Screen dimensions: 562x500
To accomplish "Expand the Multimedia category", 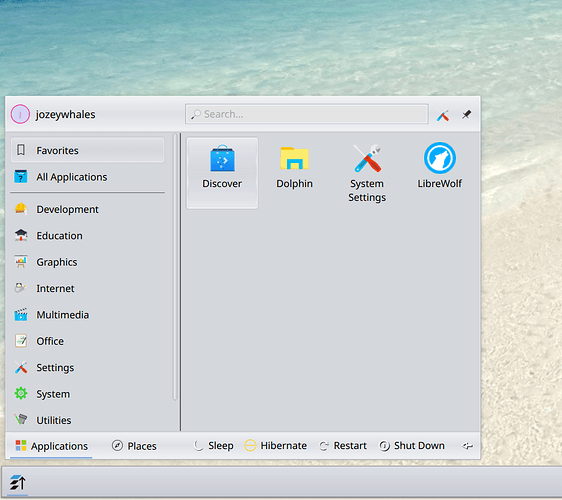I will click(87, 315).
